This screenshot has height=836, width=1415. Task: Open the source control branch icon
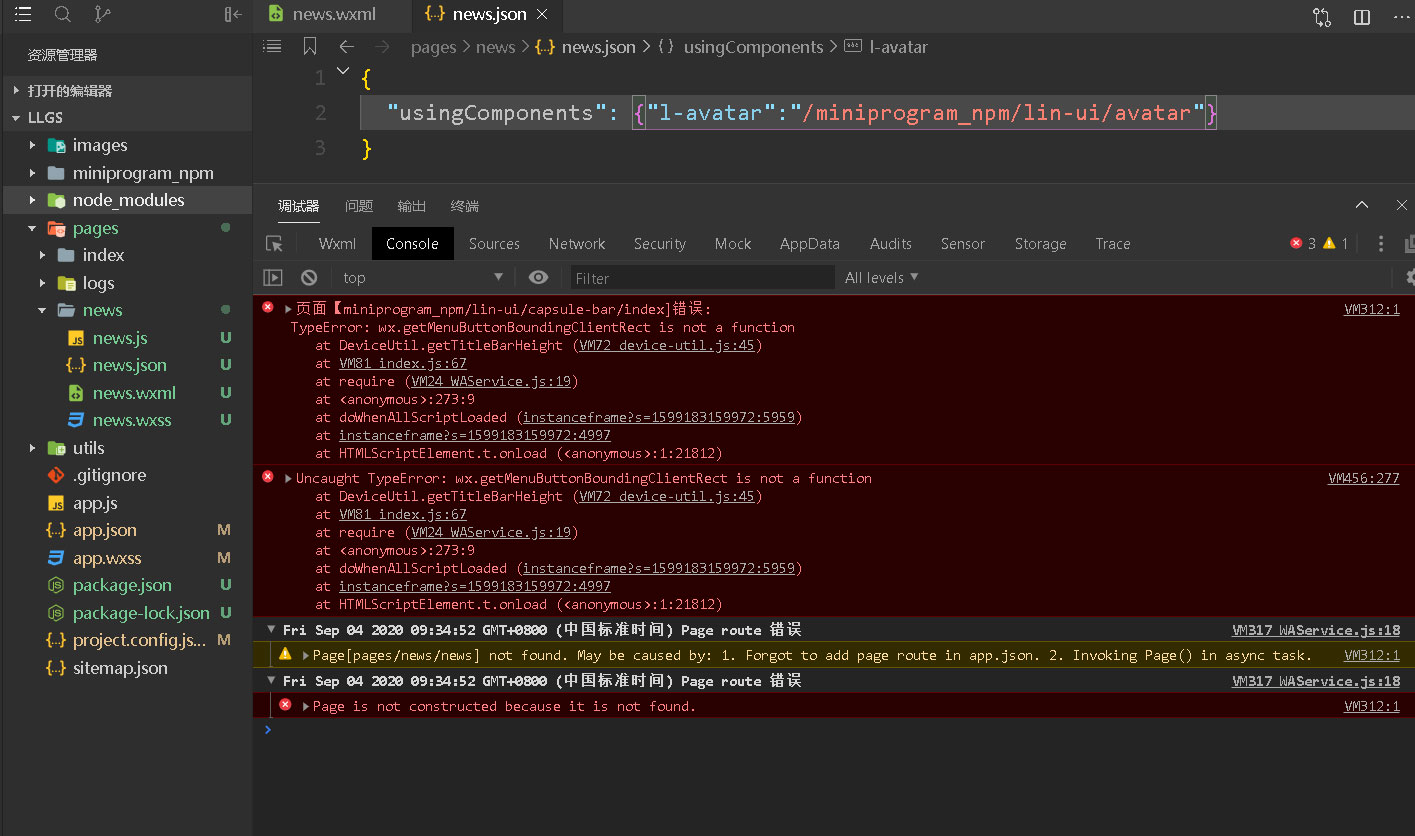[x=101, y=15]
